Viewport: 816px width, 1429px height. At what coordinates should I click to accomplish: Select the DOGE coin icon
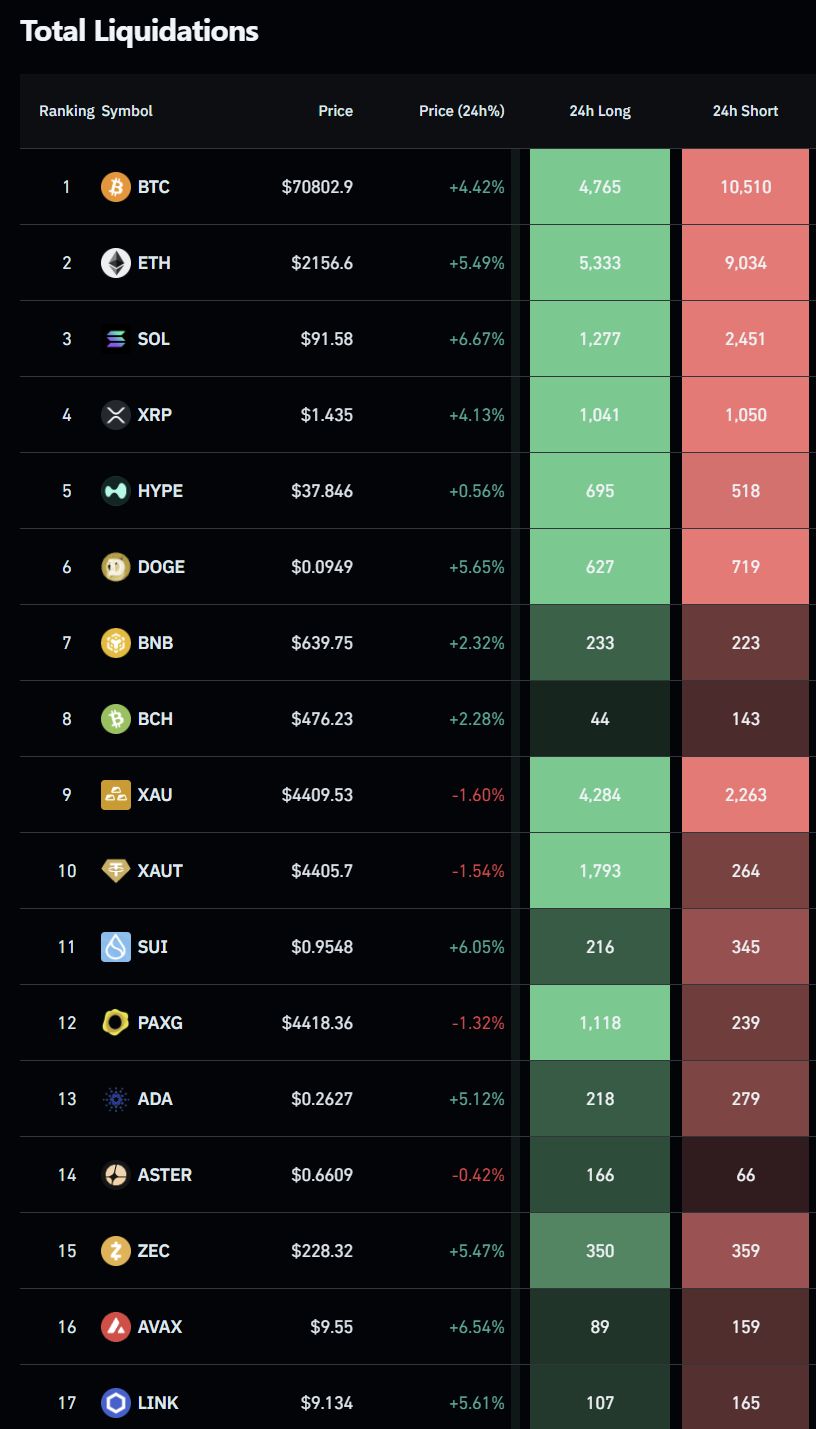pos(116,567)
